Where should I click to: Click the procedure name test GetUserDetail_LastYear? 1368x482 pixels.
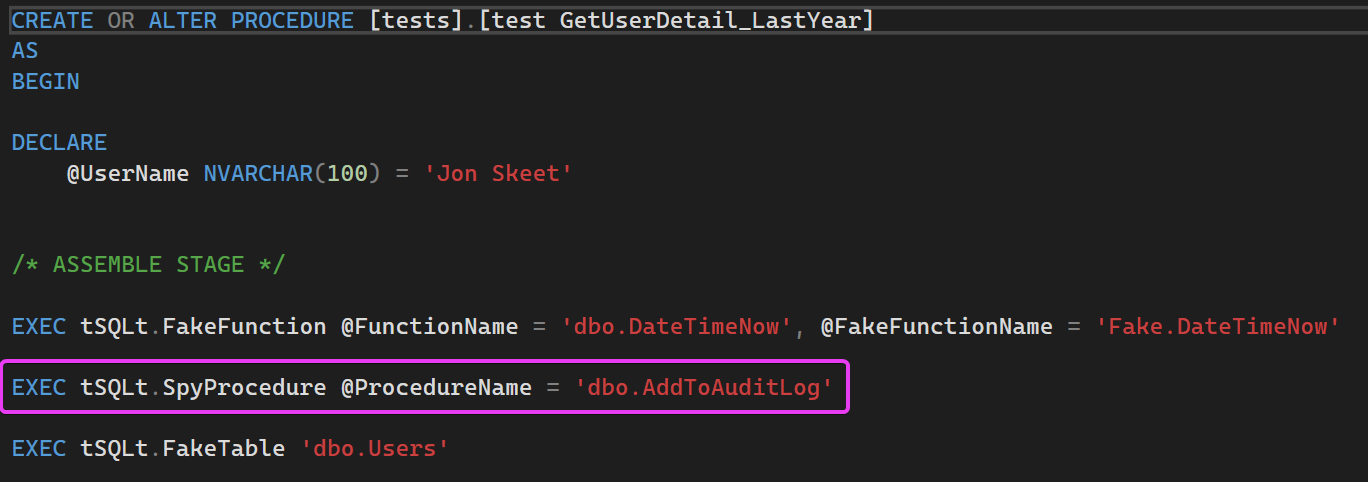pos(675,20)
